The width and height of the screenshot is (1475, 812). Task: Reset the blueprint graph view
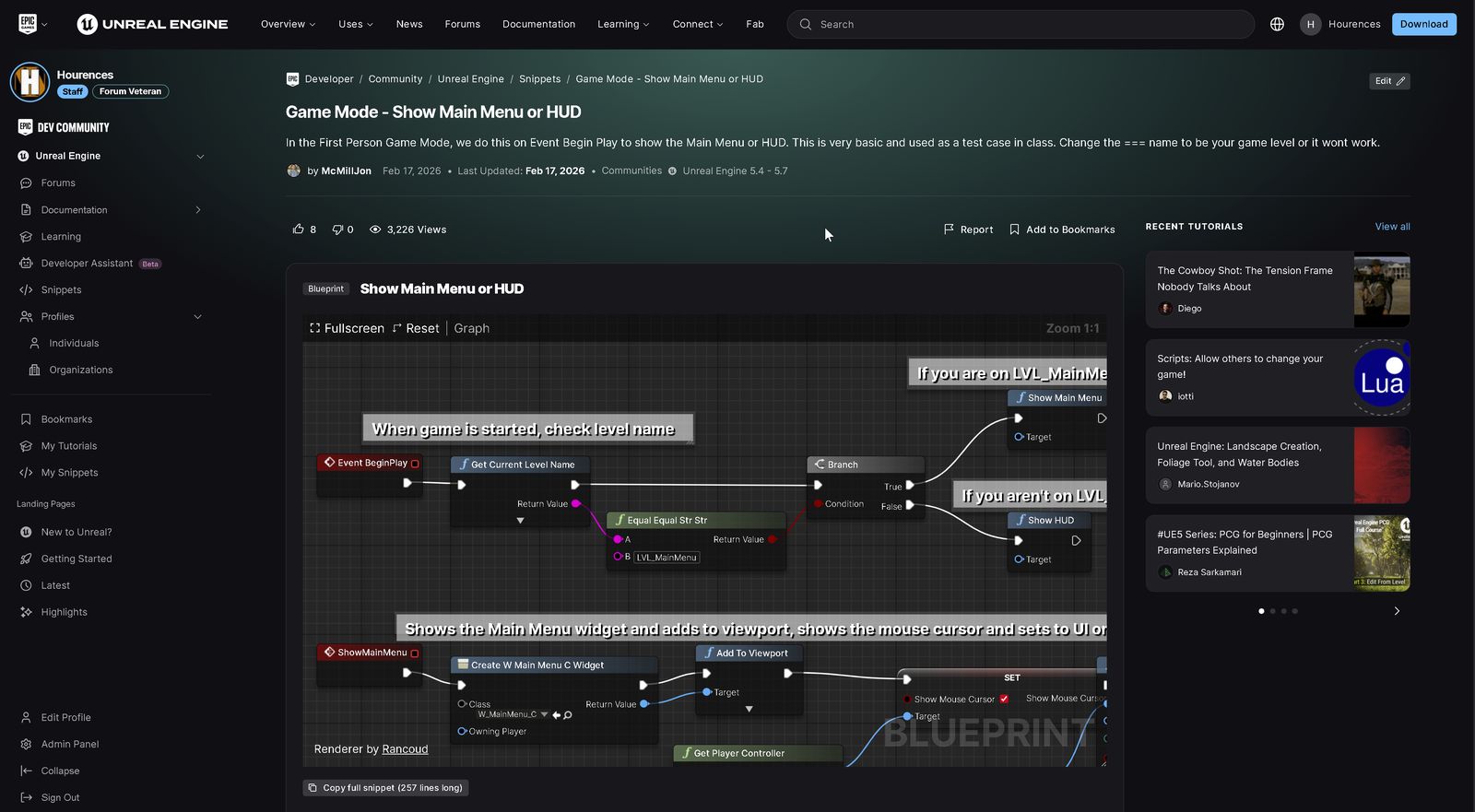point(416,328)
